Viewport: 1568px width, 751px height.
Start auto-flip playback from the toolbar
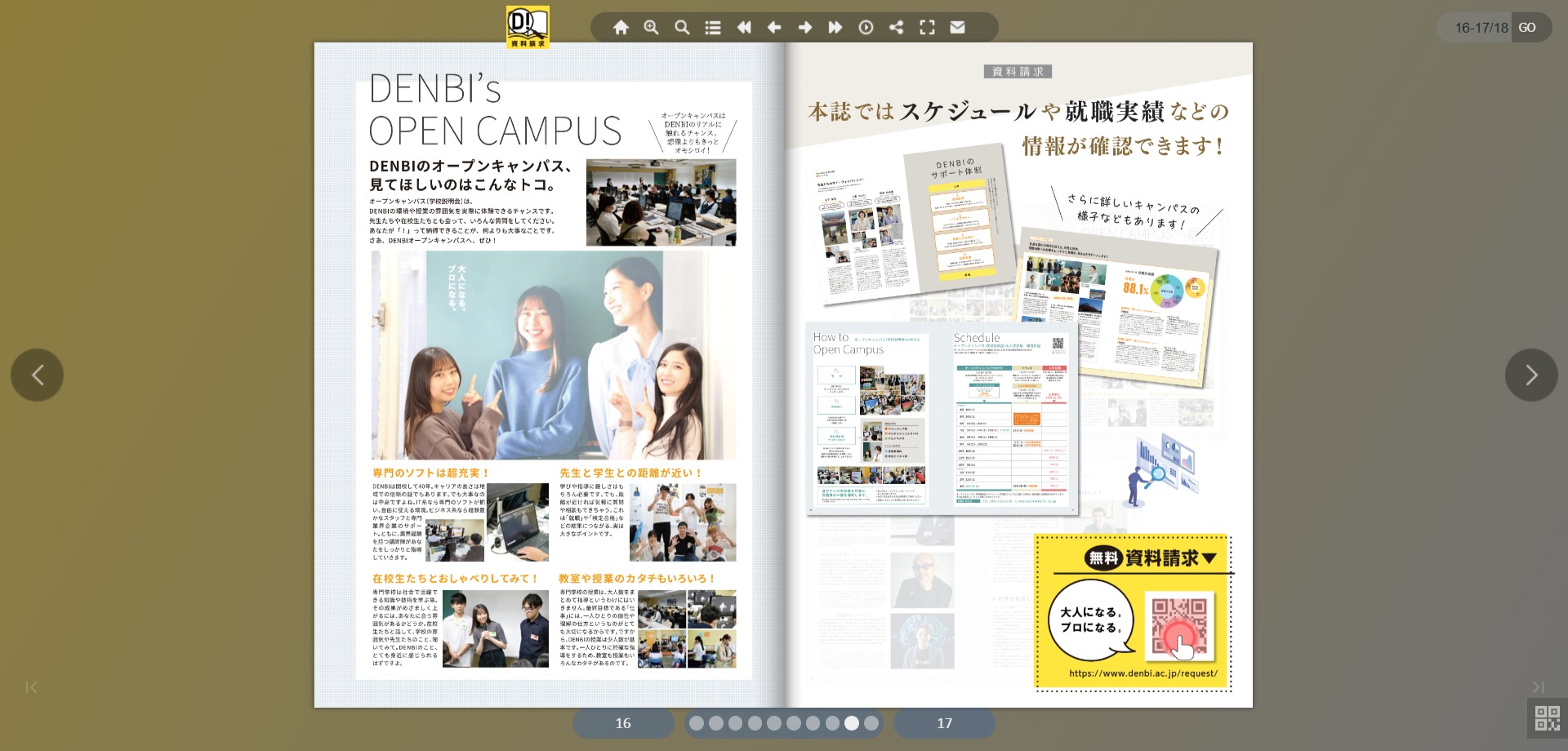pyautogui.click(x=866, y=28)
